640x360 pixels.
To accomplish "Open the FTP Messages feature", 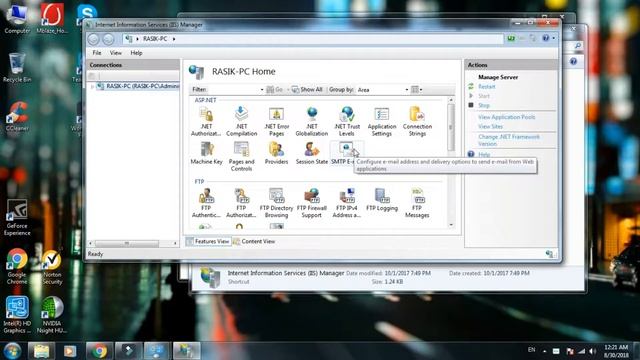I will point(417,203).
